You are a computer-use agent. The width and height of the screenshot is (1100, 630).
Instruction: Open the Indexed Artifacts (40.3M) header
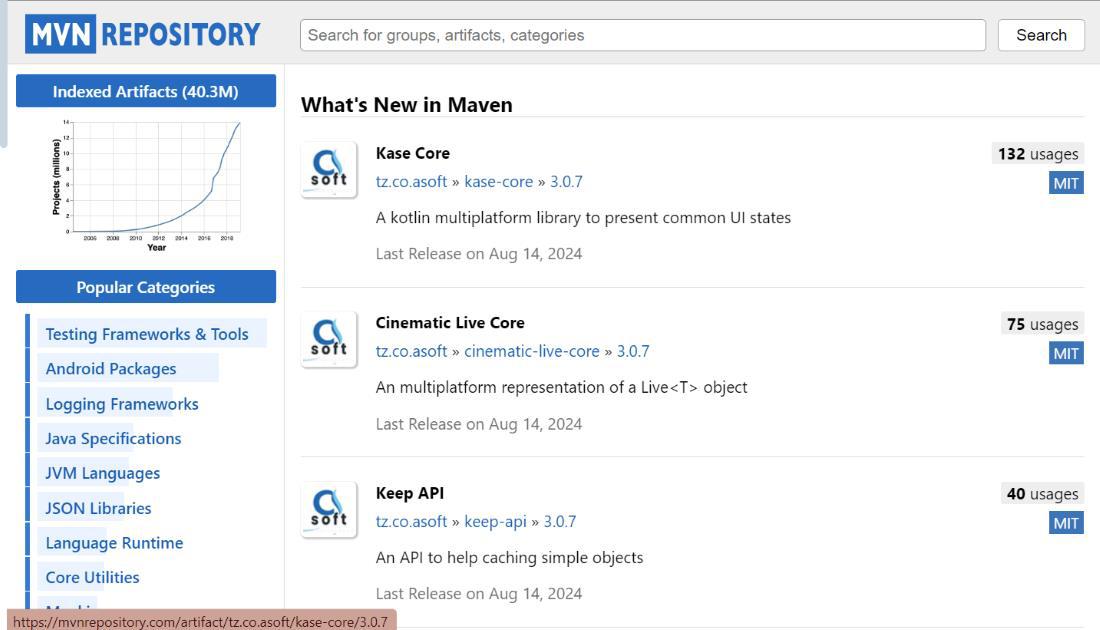pos(146,91)
